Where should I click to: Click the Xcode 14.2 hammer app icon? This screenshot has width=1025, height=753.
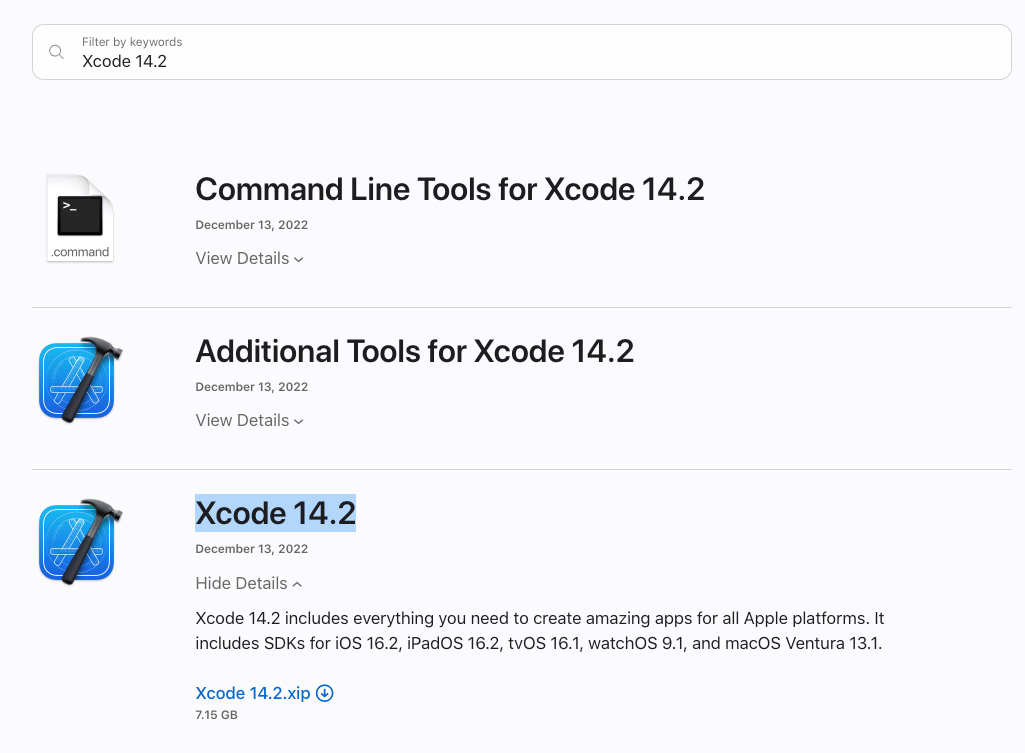coord(80,542)
